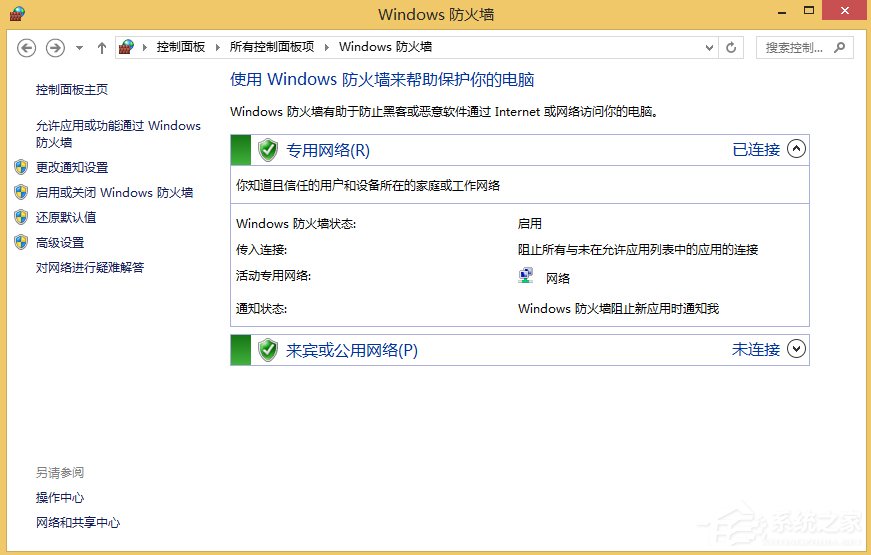
Task: Open 网络和共享中心 link
Action: tap(78, 522)
